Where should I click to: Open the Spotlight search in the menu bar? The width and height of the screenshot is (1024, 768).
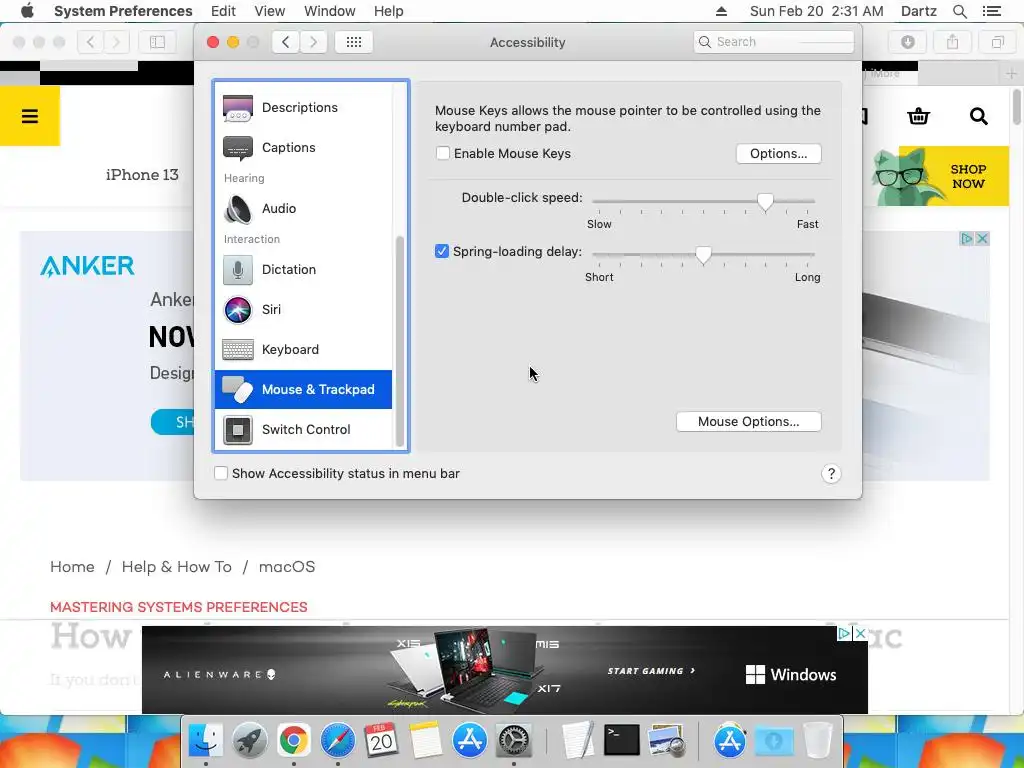(x=959, y=11)
